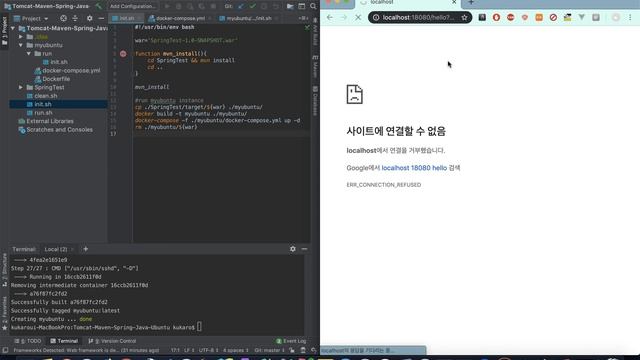The width and height of the screenshot is (640, 360).
Task: Click the browser back arrow
Action: (x=330, y=18)
